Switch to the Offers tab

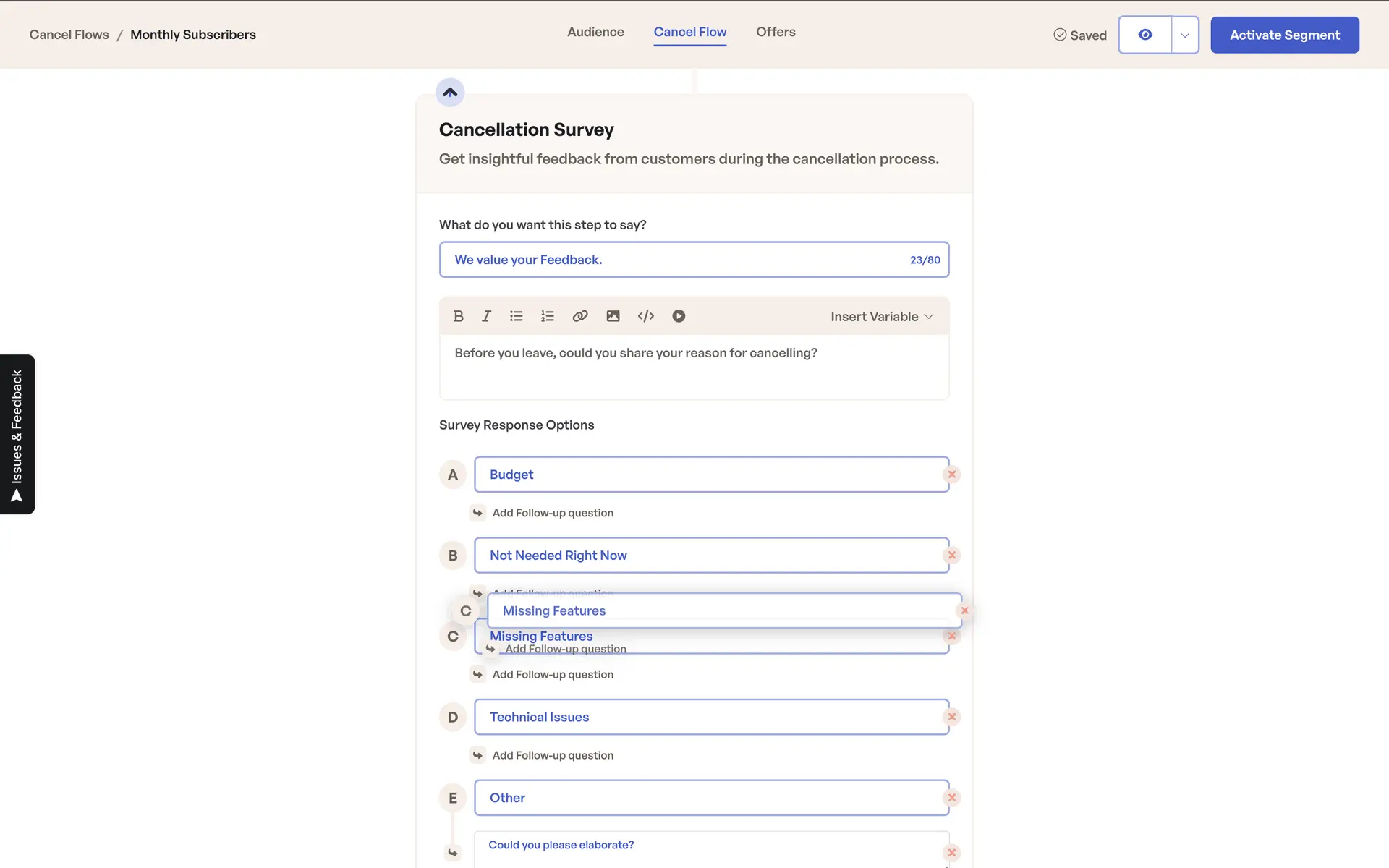[775, 32]
